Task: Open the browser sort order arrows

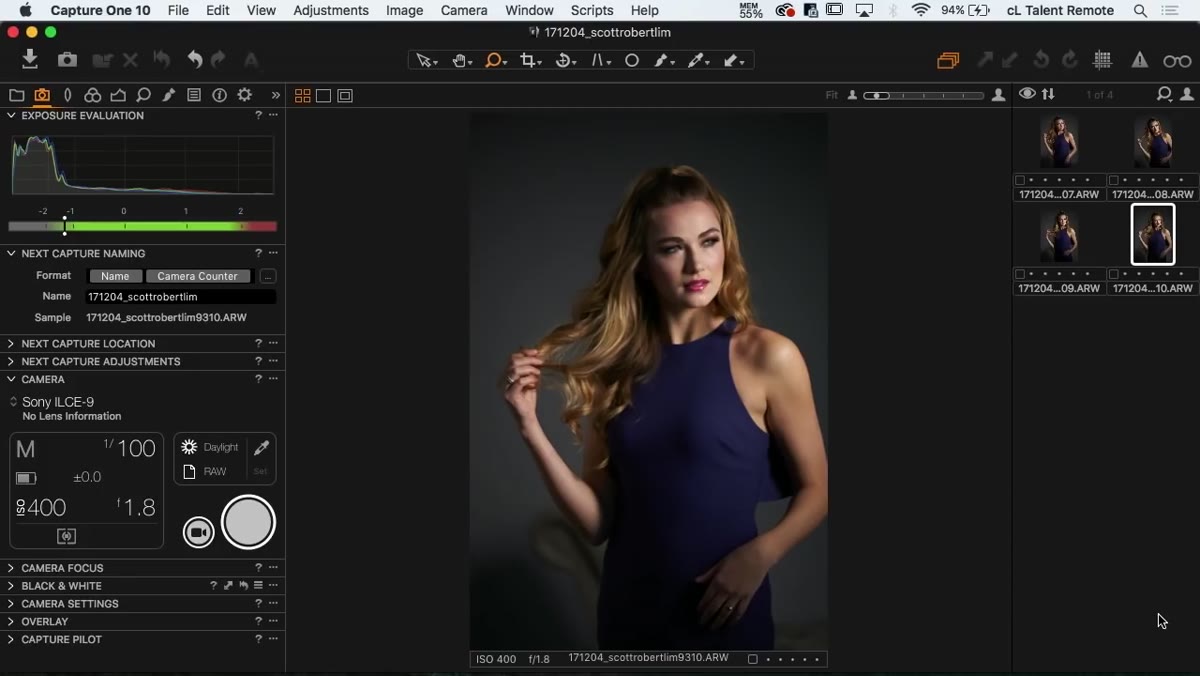Action: (1048, 94)
